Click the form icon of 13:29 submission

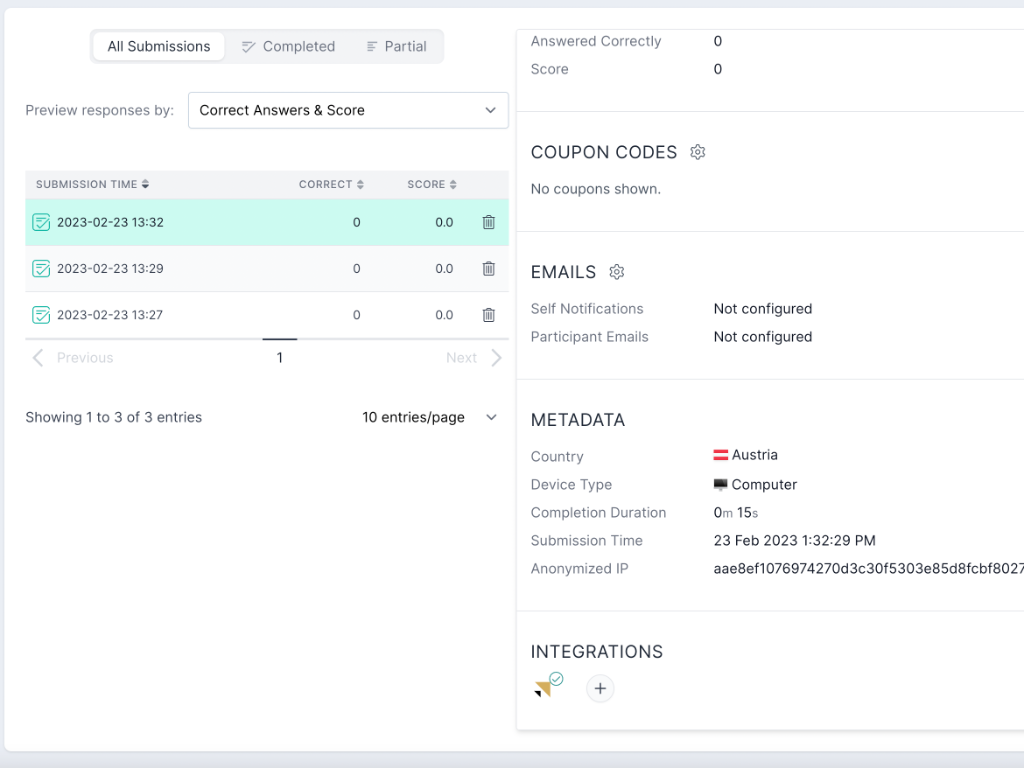pyautogui.click(x=41, y=268)
